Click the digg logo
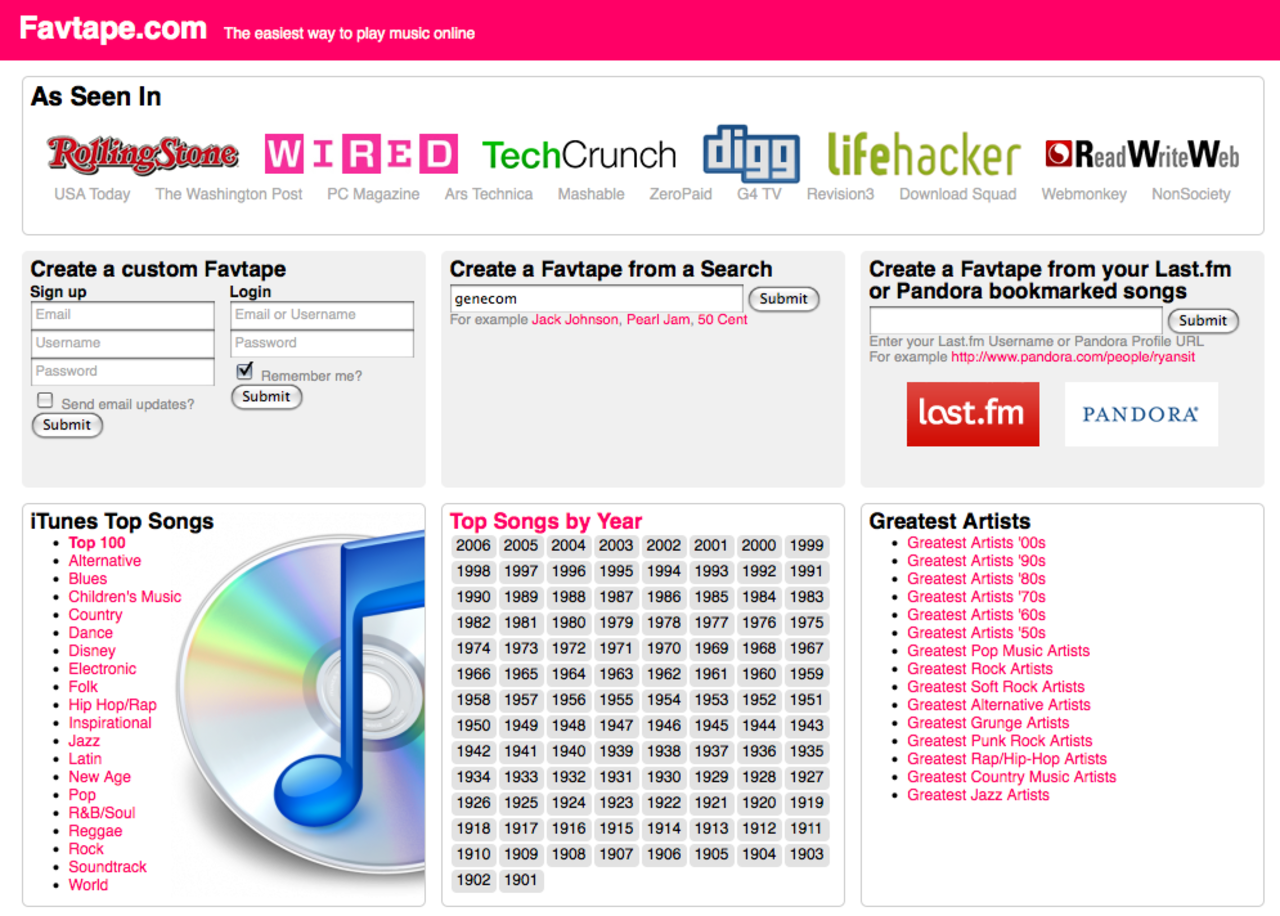The width and height of the screenshot is (1280, 916). point(751,154)
